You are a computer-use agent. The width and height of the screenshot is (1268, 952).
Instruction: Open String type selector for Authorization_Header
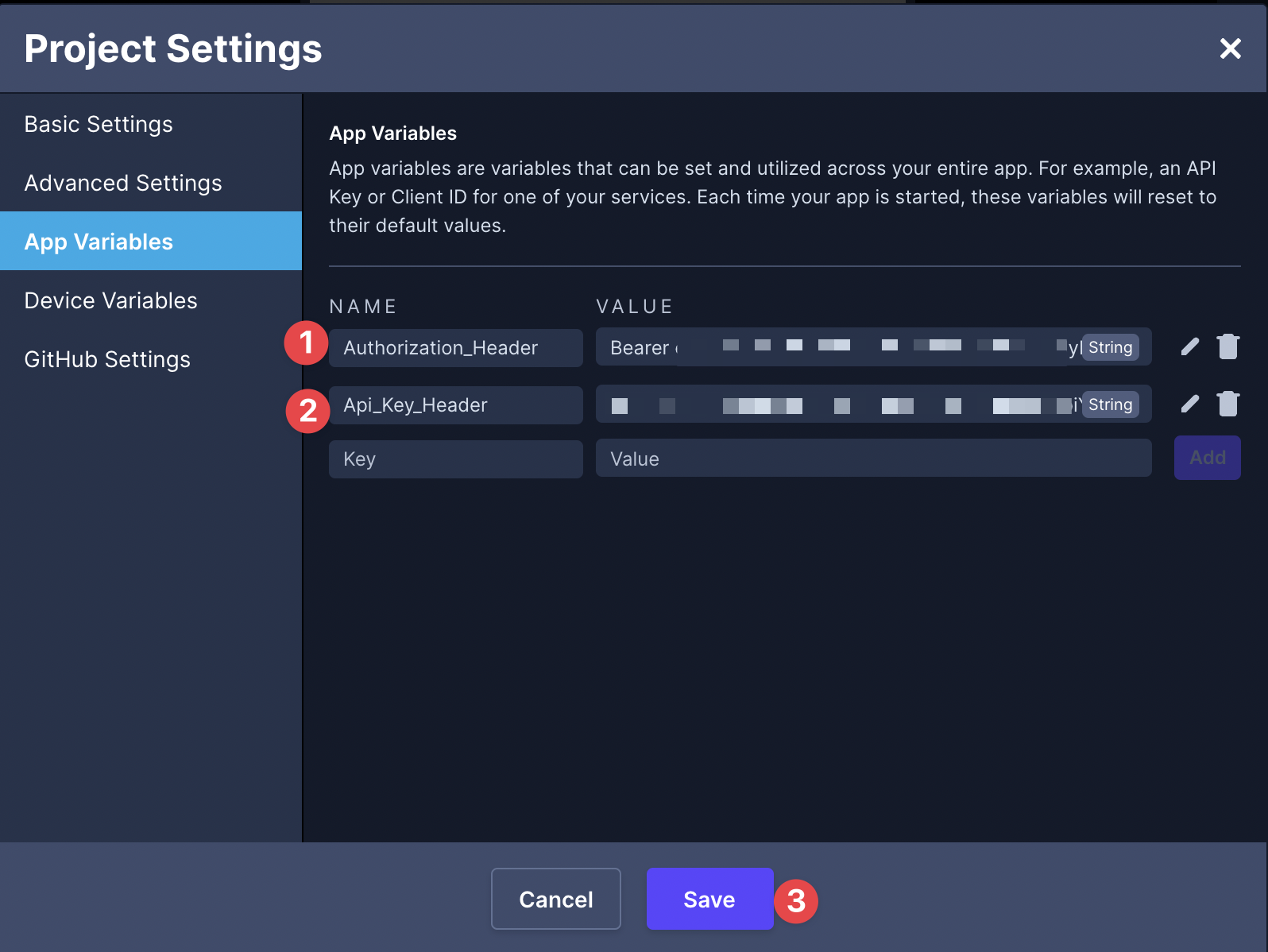point(1110,347)
